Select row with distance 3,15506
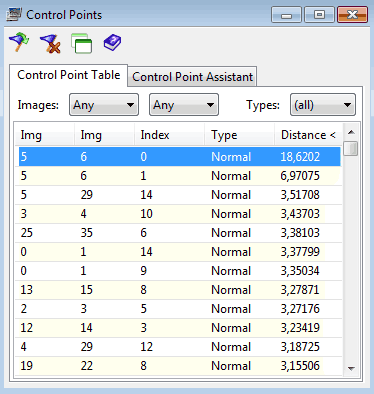 pos(180,366)
